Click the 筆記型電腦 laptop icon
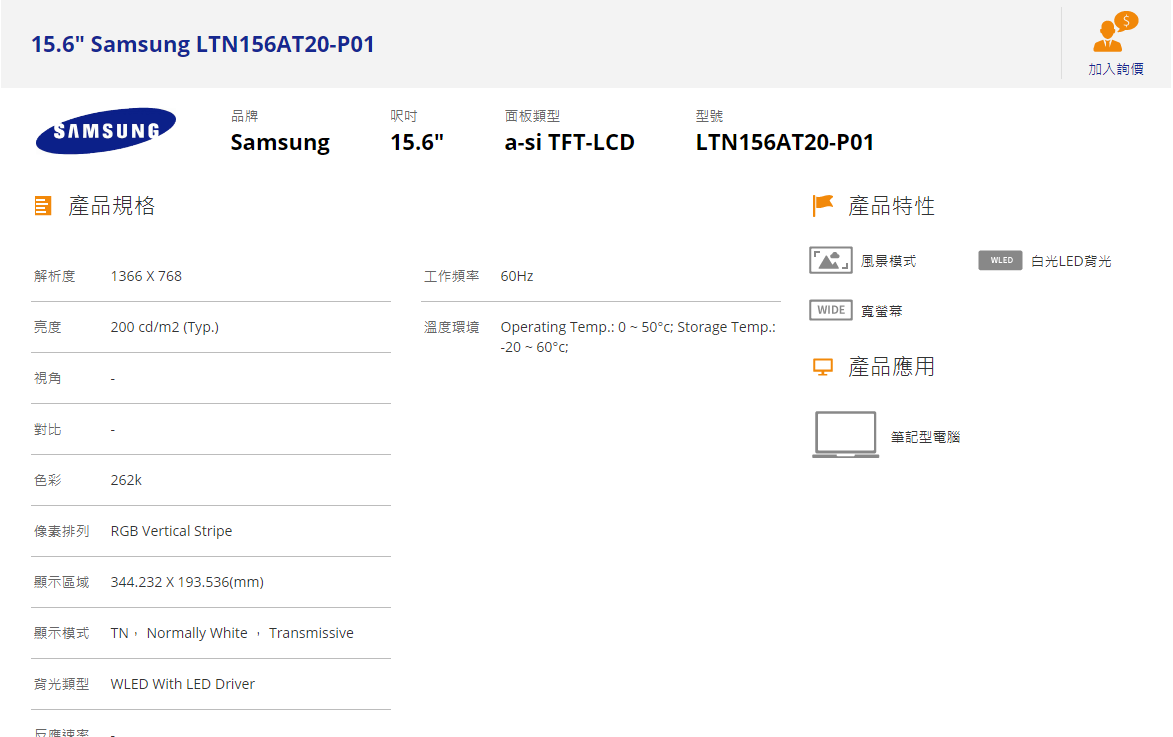This screenshot has width=1173, height=737. pos(845,434)
